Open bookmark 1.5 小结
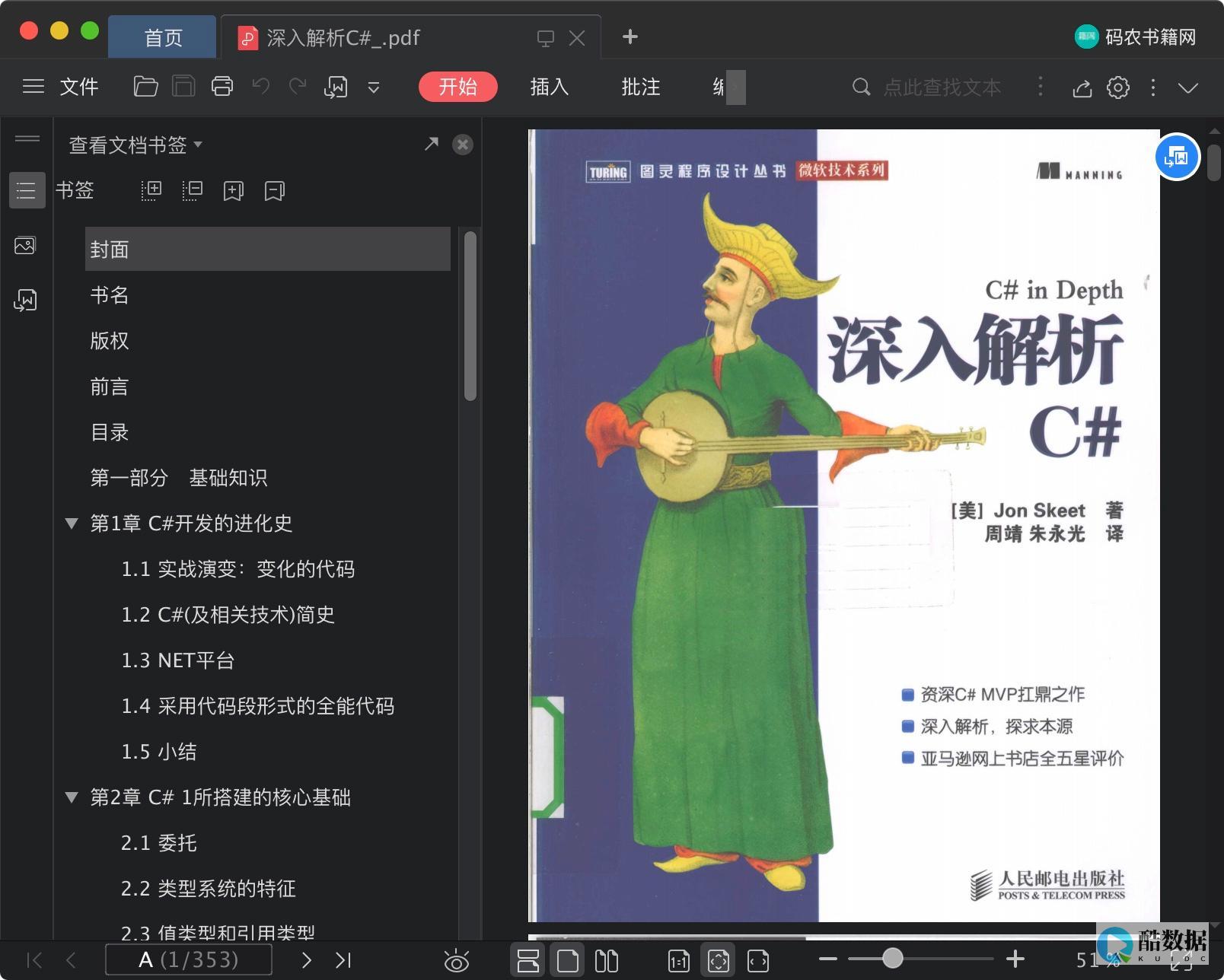 [x=159, y=752]
